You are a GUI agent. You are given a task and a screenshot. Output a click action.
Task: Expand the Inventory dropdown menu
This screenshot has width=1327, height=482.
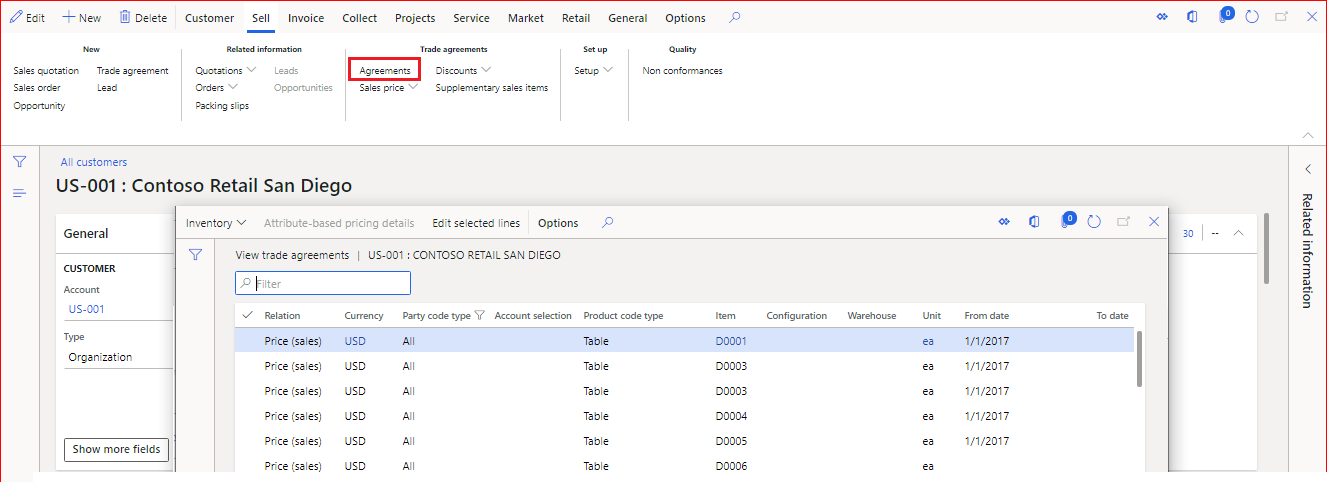216,223
